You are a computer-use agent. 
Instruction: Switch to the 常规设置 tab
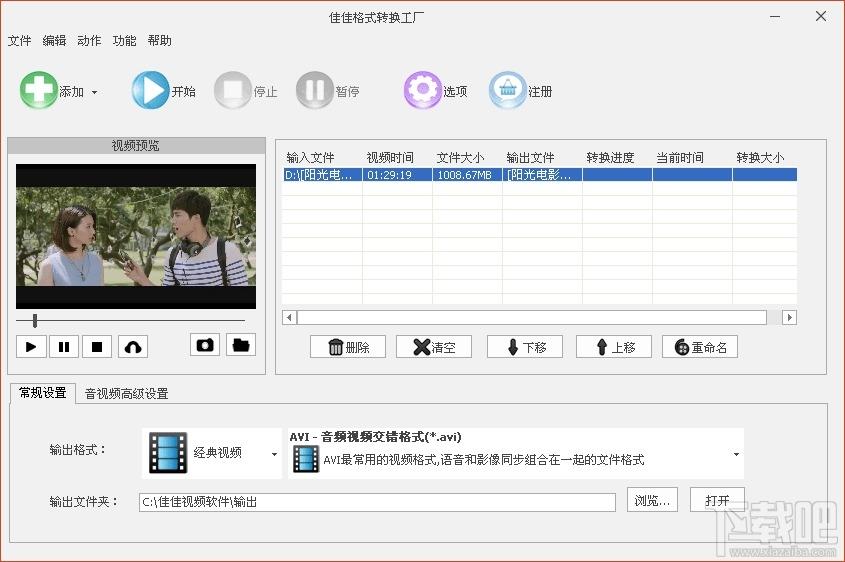tap(43, 393)
